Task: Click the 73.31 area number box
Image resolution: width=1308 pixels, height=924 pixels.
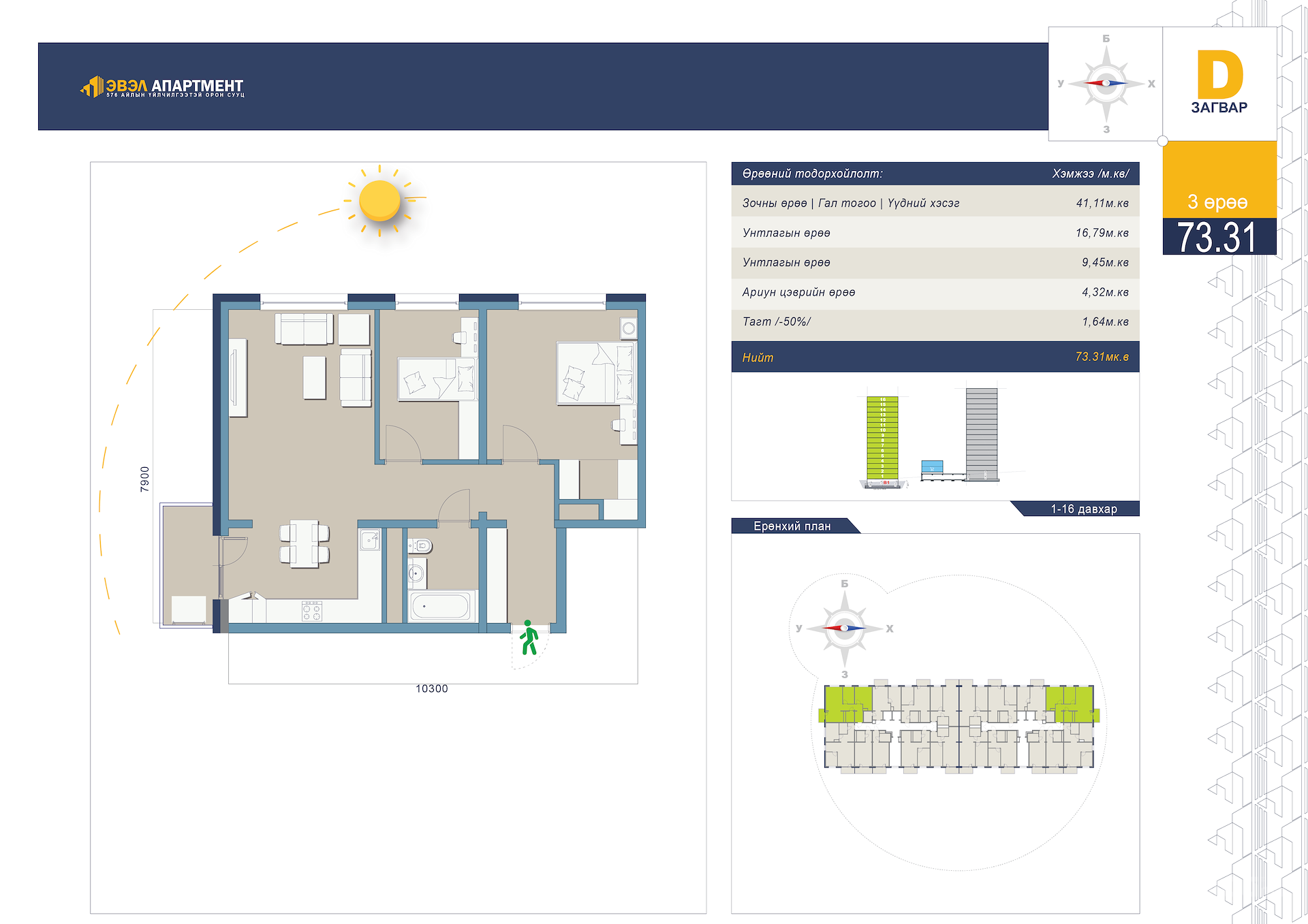Action: point(1219,236)
